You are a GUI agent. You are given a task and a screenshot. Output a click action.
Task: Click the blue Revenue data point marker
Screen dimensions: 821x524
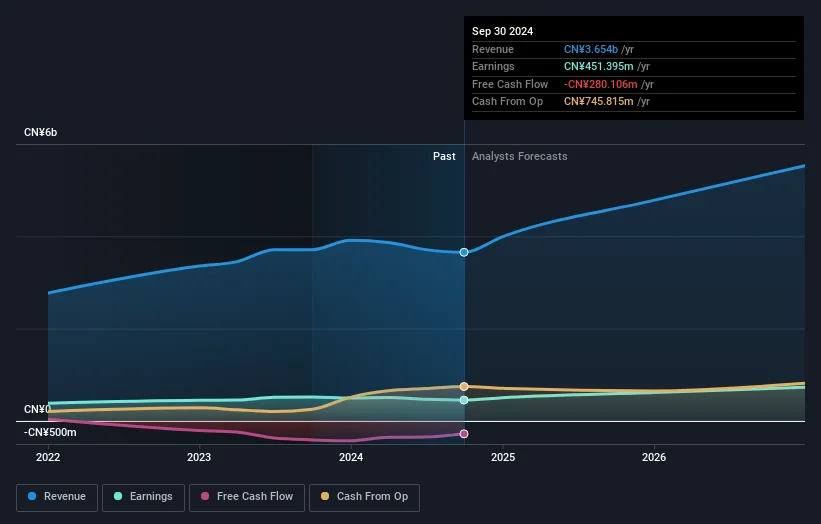(464, 252)
